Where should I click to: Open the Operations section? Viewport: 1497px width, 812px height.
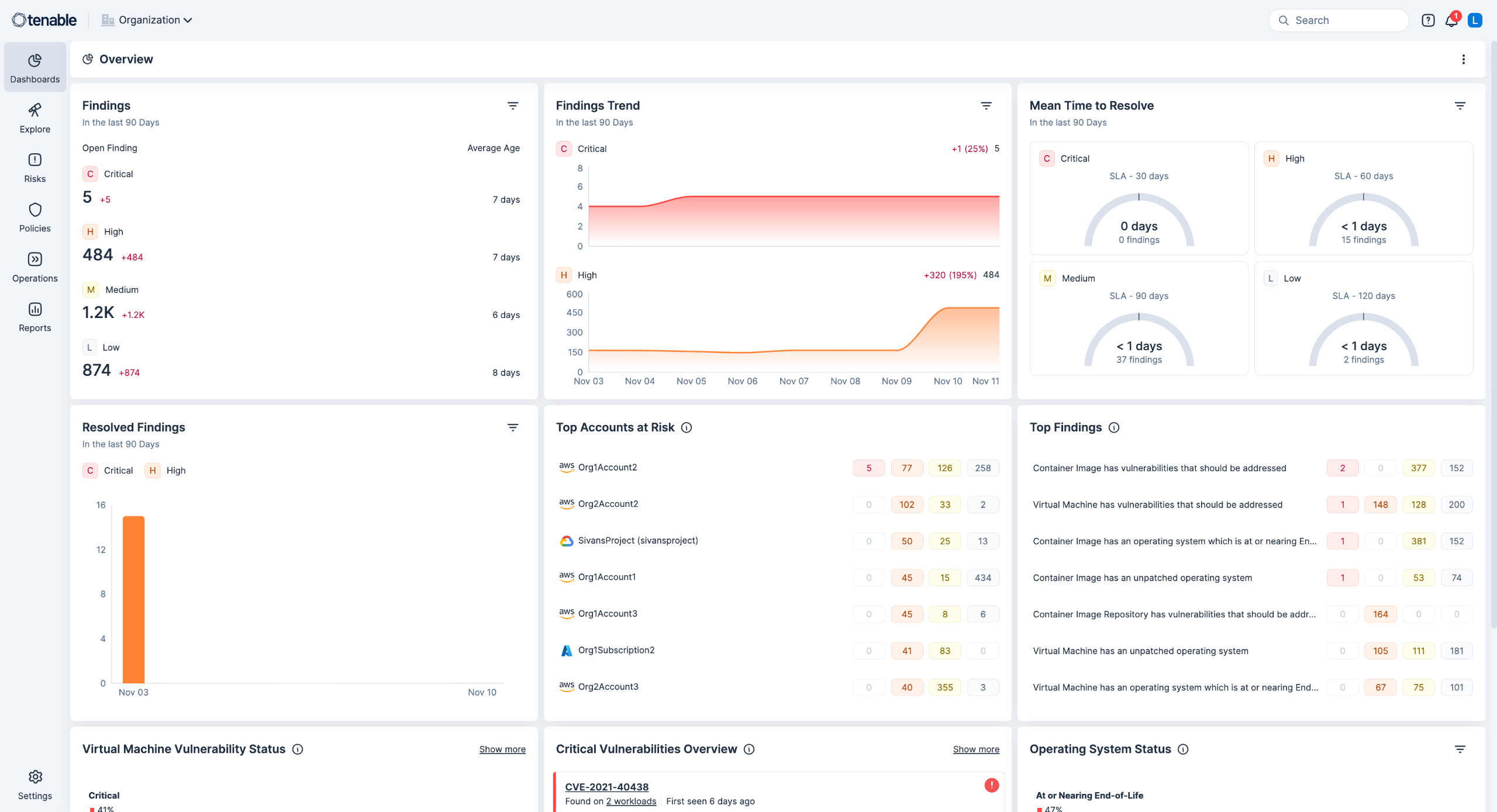tap(35, 267)
